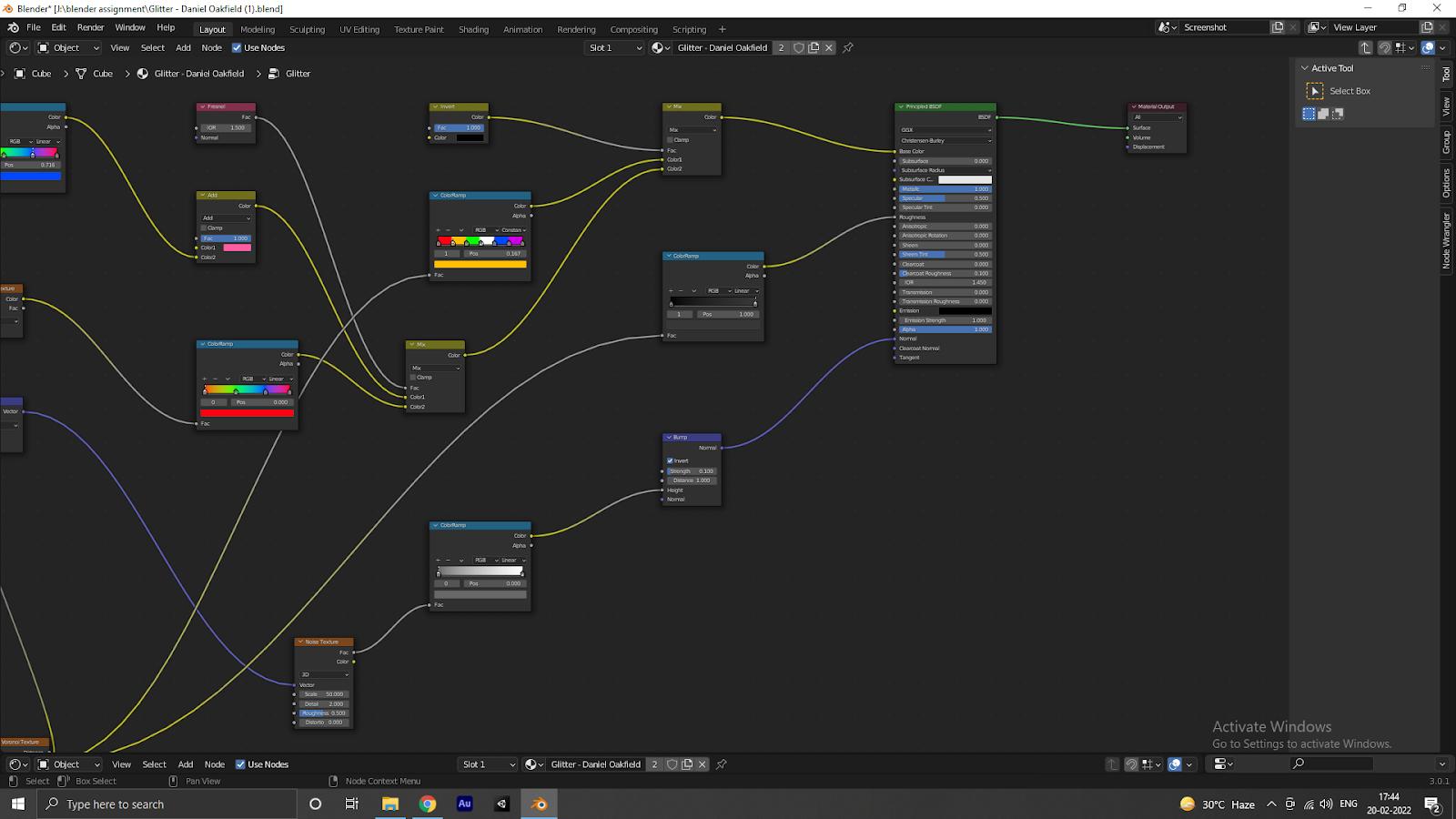The image size is (1456, 819).
Task: Open overlays options dropdown arrow
Action: [1442, 47]
